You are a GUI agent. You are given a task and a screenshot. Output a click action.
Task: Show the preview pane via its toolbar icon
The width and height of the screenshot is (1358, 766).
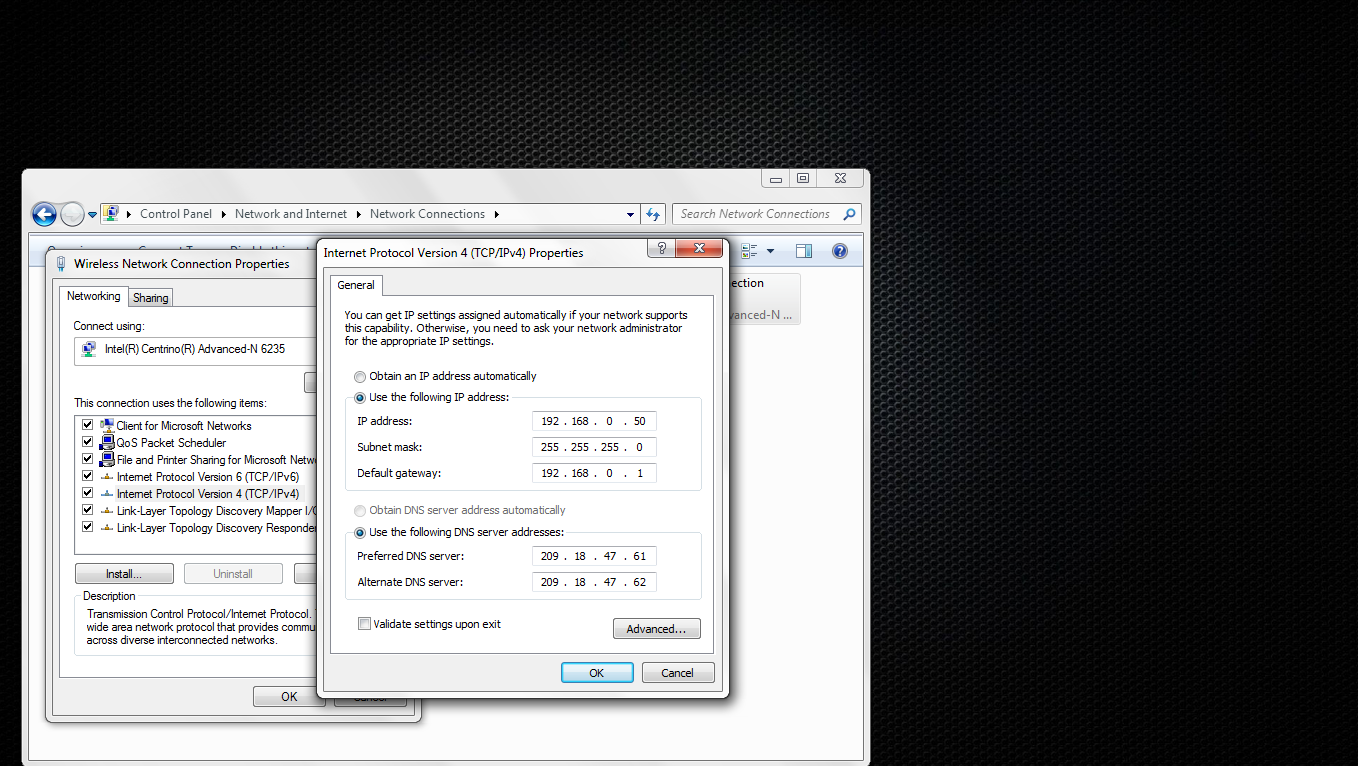804,251
